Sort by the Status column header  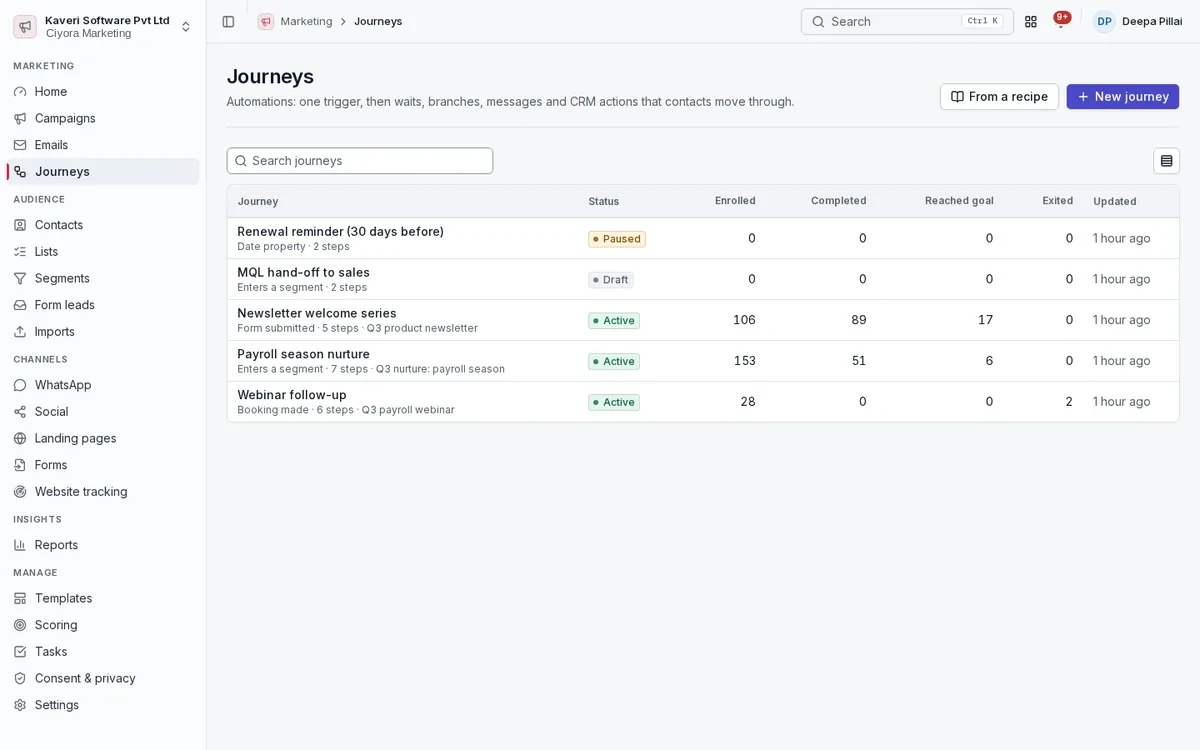click(604, 201)
